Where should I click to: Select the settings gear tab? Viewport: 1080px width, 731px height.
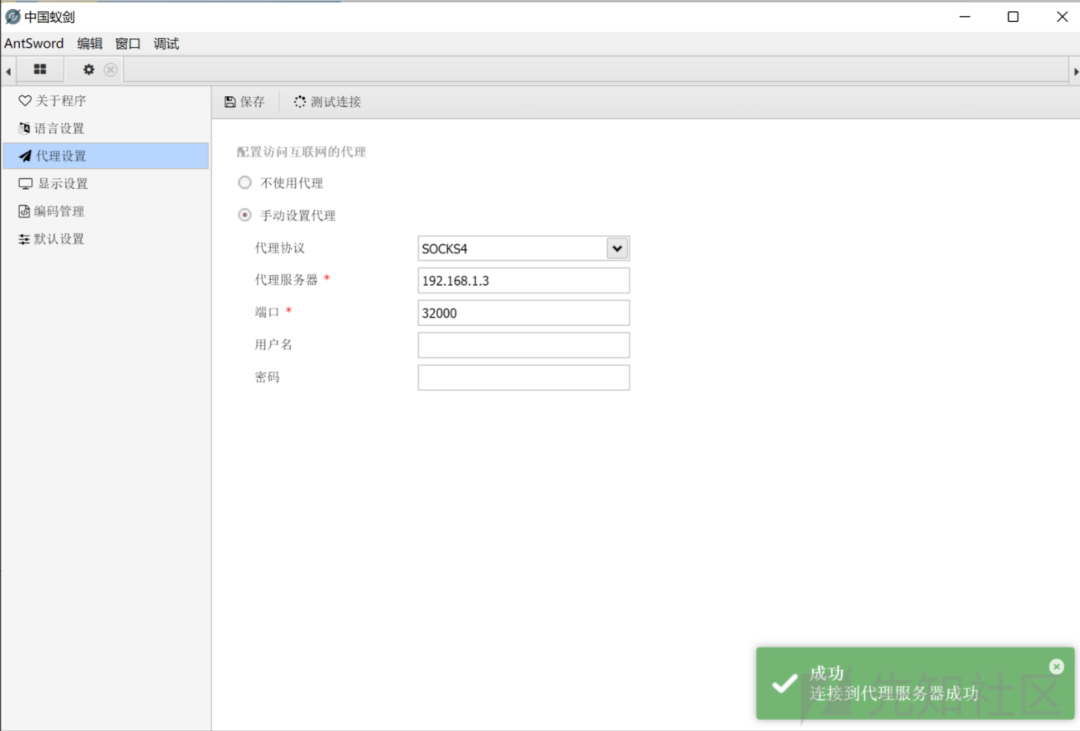(89, 70)
